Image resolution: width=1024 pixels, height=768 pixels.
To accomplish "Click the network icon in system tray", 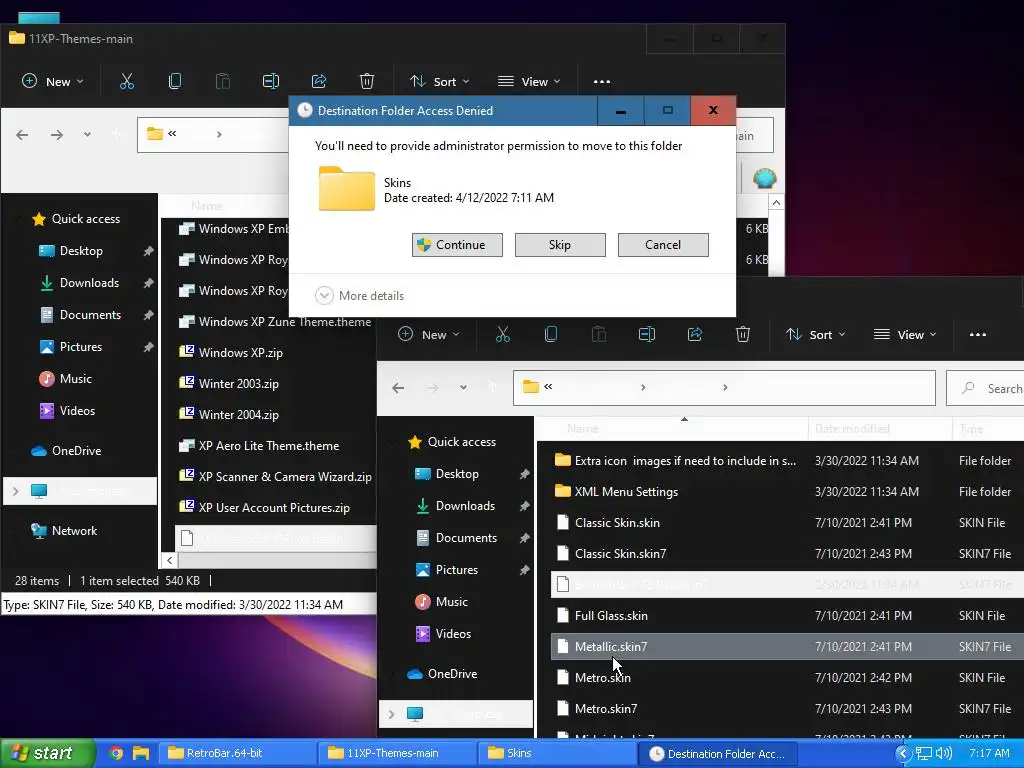I will pyautogui.click(x=923, y=753).
